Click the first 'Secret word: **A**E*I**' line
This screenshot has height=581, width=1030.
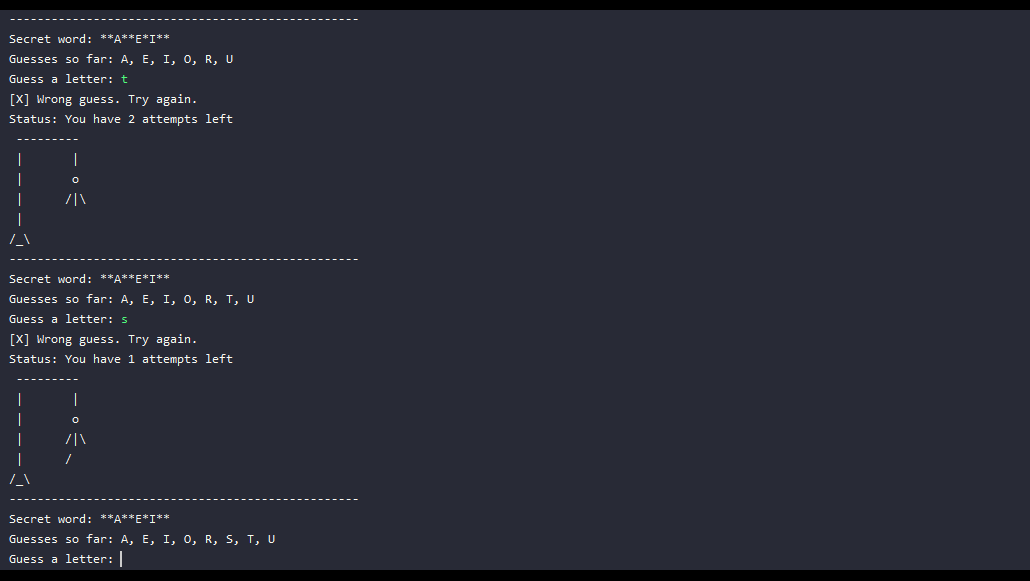pyautogui.click(x=89, y=39)
